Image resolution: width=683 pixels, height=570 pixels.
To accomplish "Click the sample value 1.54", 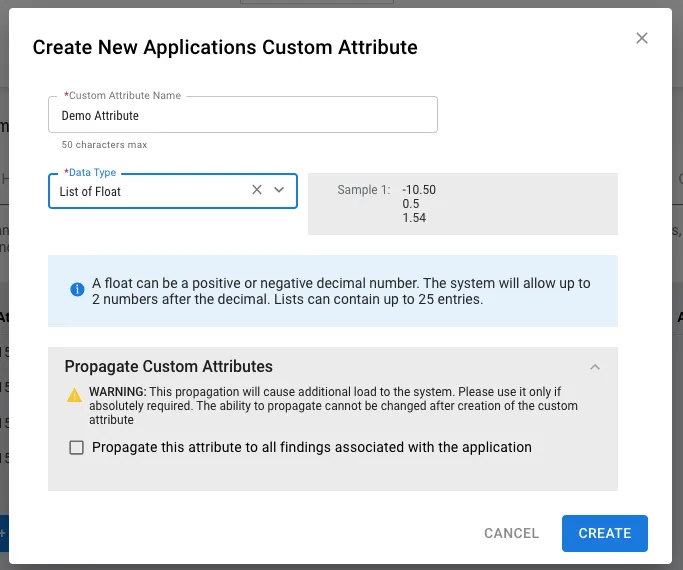I will tap(414, 218).
